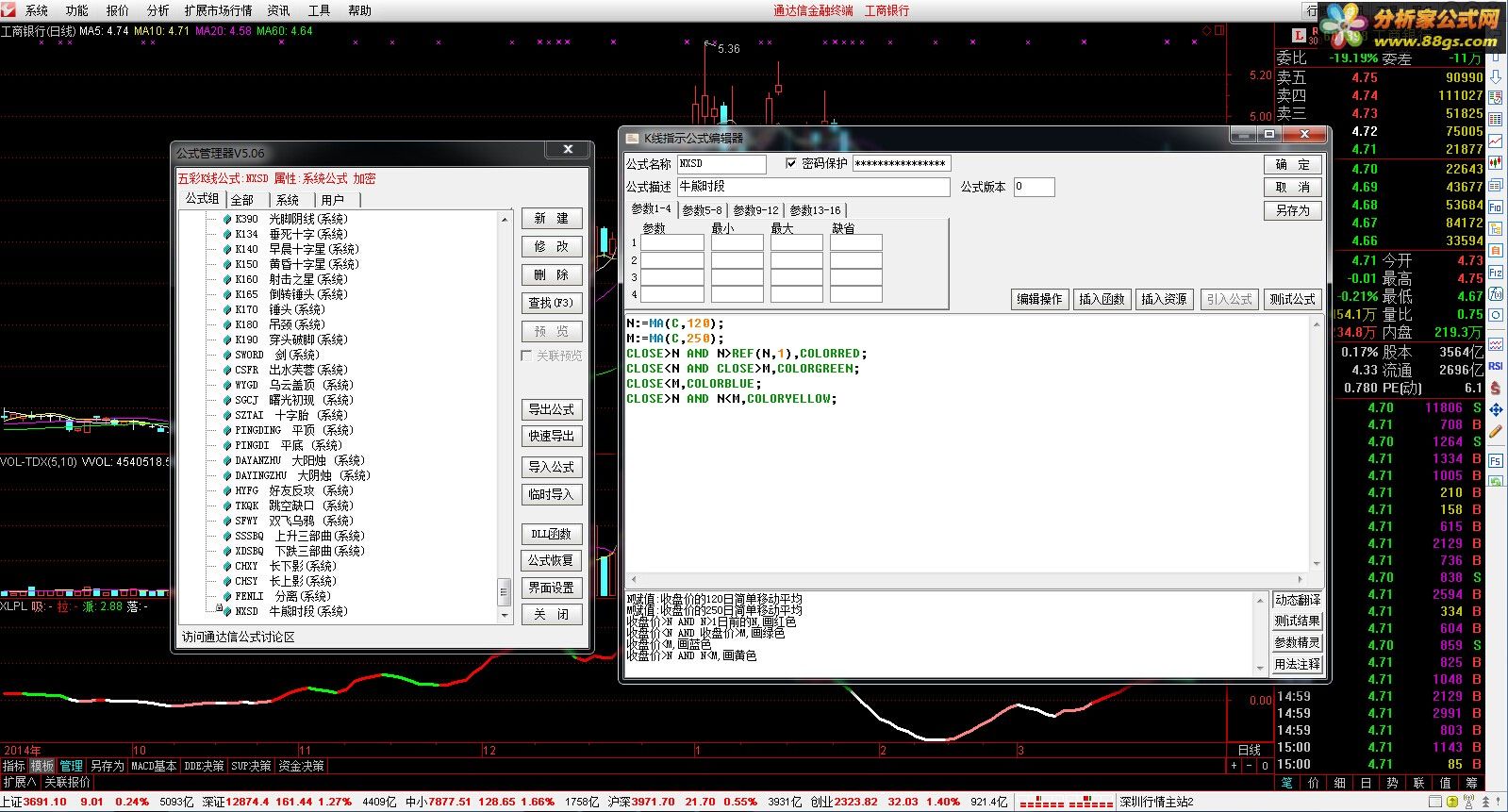1508x812 pixels.
Task: Click the 删除 button
Action: (x=552, y=274)
